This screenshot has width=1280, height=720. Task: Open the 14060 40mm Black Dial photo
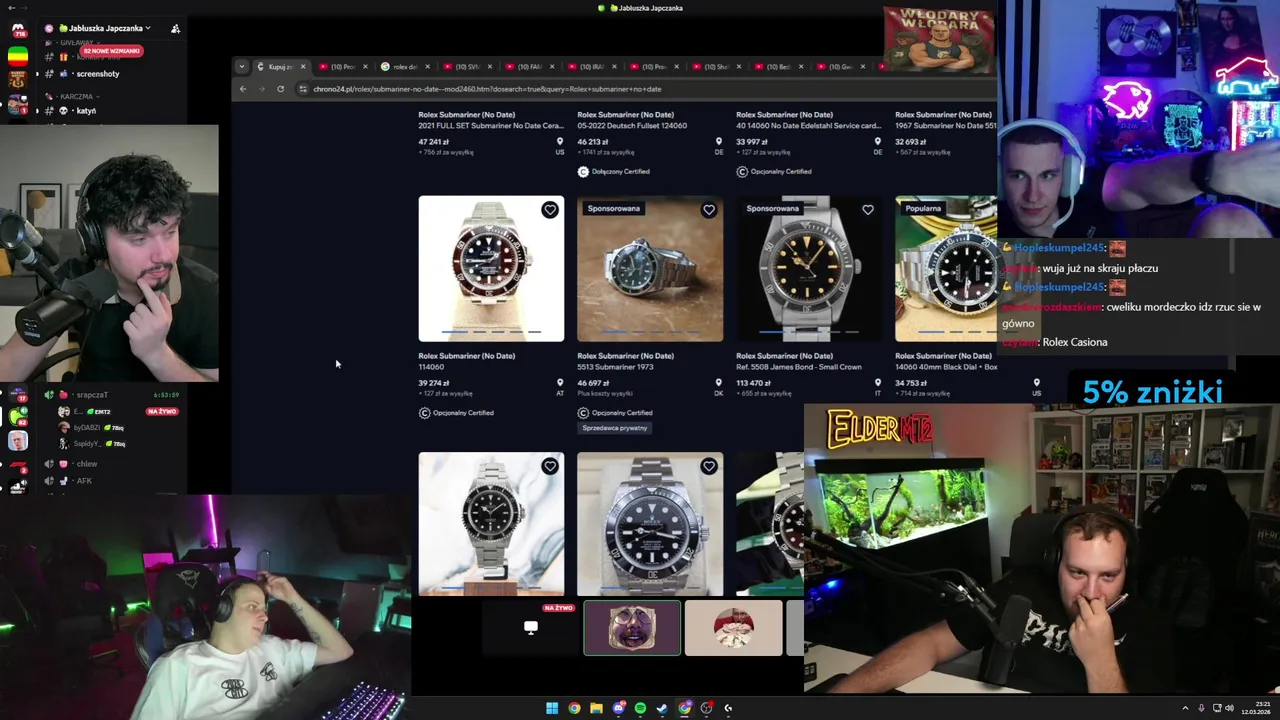click(x=946, y=268)
